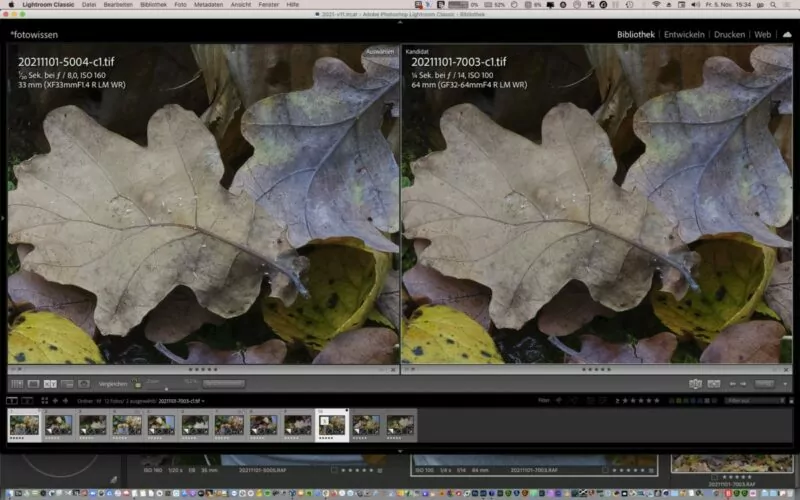Set star rating under left compare photo
Screen dimensions: 800x500
point(203,369)
